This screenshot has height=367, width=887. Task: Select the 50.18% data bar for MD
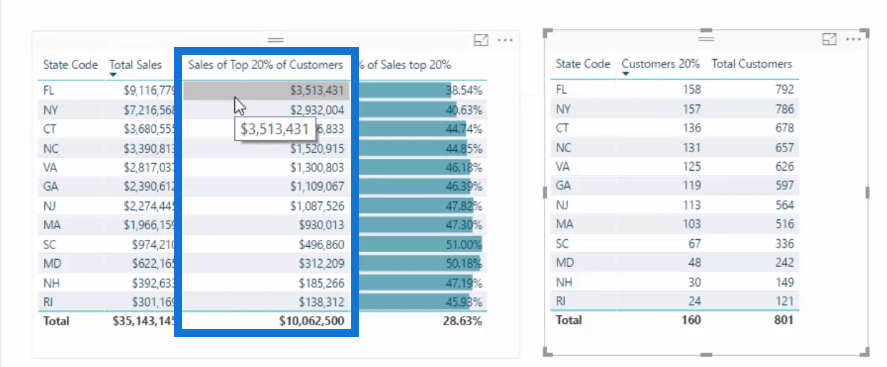pyautogui.click(x=419, y=264)
